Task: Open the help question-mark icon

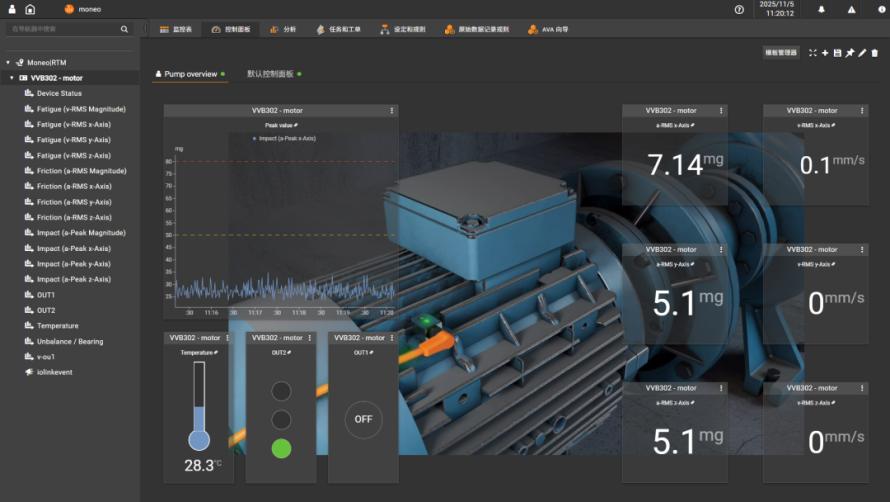Action: click(x=739, y=10)
